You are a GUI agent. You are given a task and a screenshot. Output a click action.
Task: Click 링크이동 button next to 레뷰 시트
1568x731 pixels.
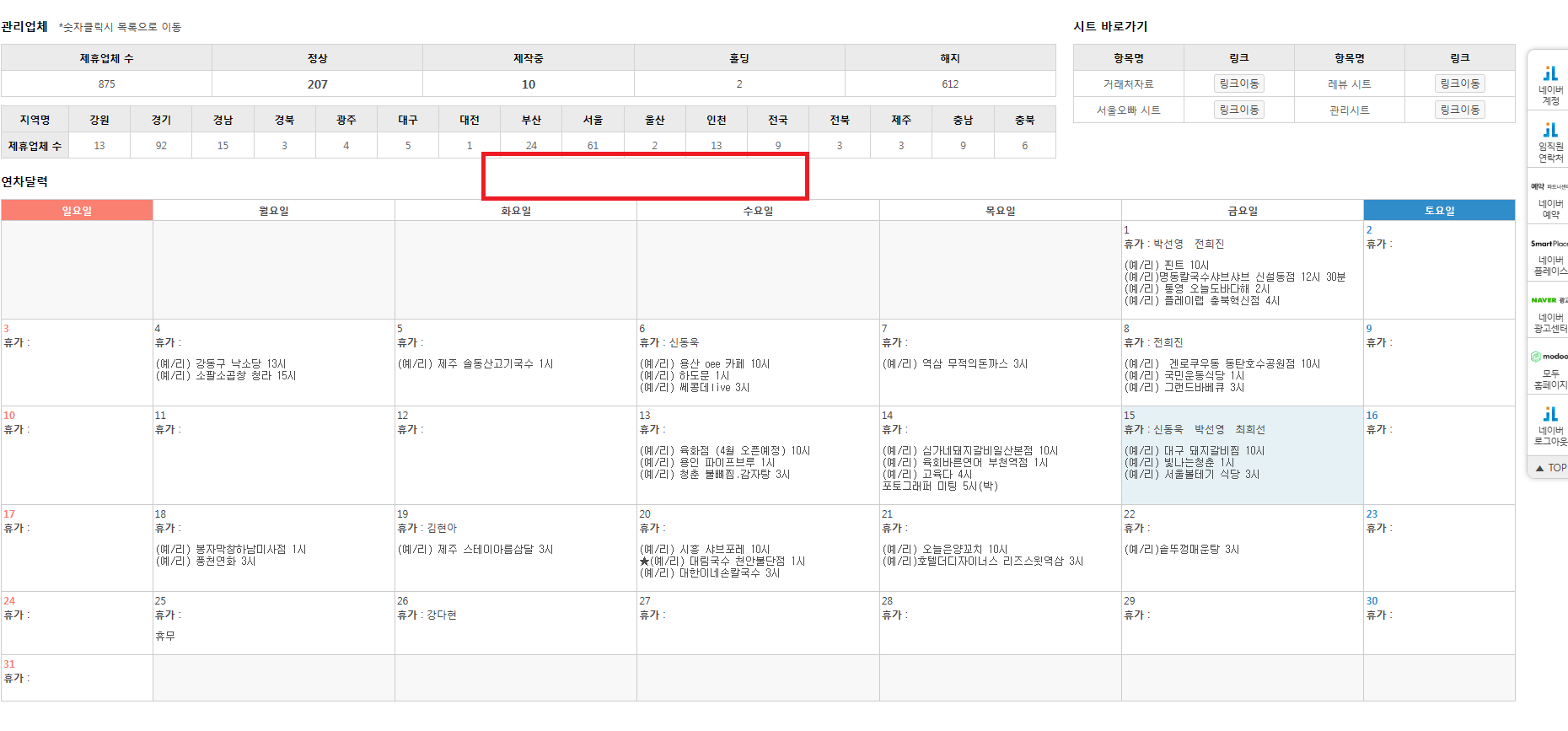point(1459,83)
